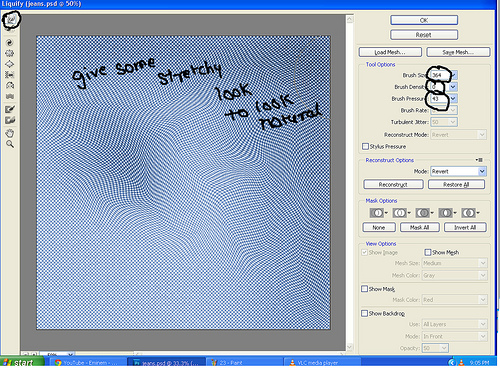Select the Twirl Clockwise tool
500x375 pixels.
click(x=10, y=42)
